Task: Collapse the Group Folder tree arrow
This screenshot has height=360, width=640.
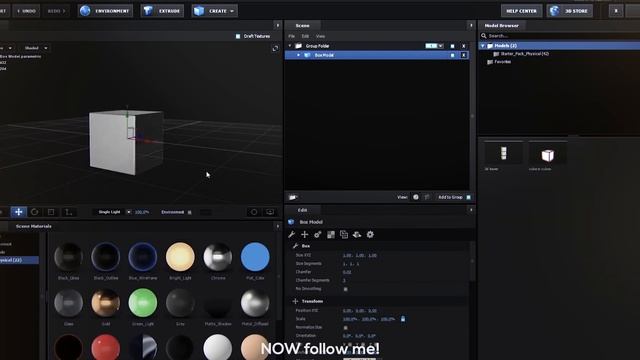Action: click(290, 46)
